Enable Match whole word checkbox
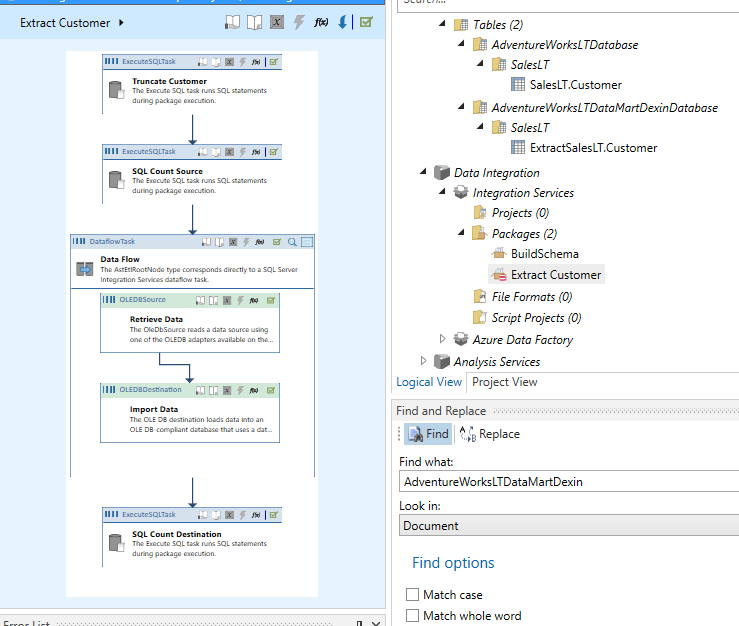Image resolution: width=739 pixels, height=626 pixels. (x=412, y=615)
